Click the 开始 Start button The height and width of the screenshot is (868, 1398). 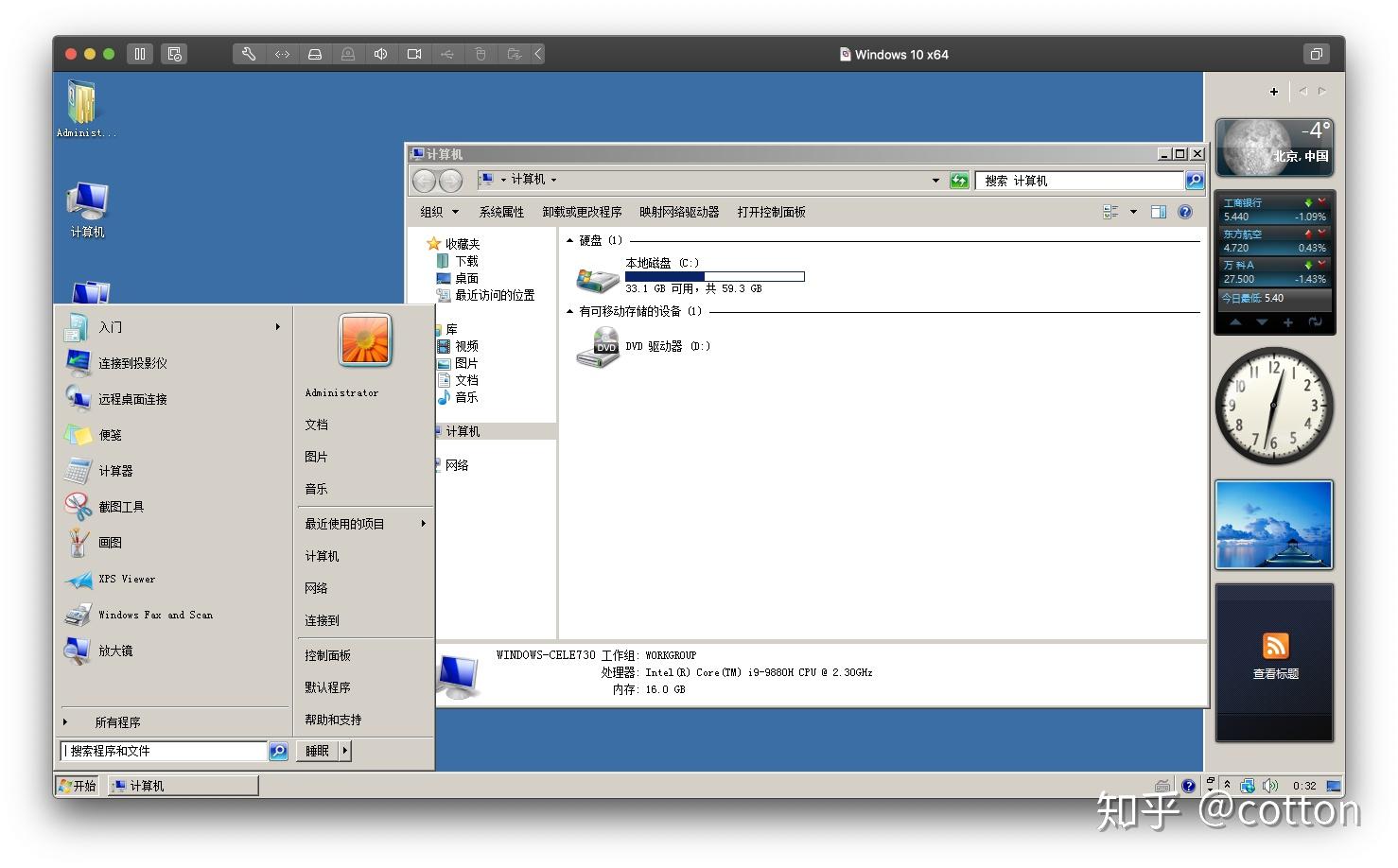(79, 785)
